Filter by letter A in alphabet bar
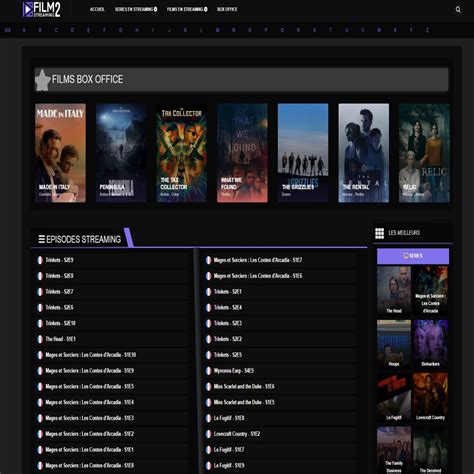The width and height of the screenshot is (474, 474). pos(24,30)
